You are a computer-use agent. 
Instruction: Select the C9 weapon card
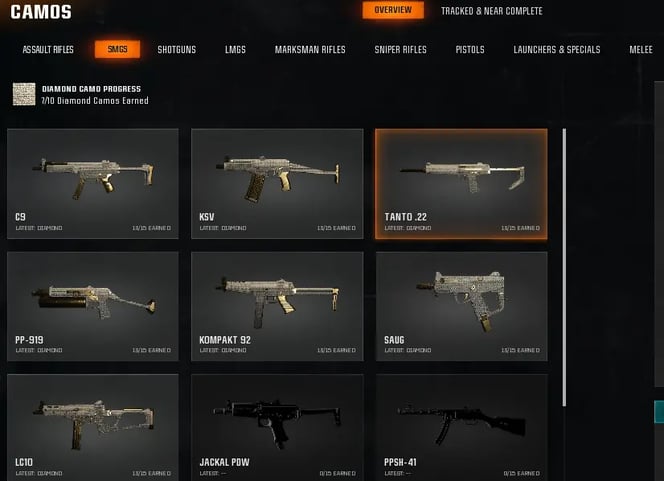point(93,184)
